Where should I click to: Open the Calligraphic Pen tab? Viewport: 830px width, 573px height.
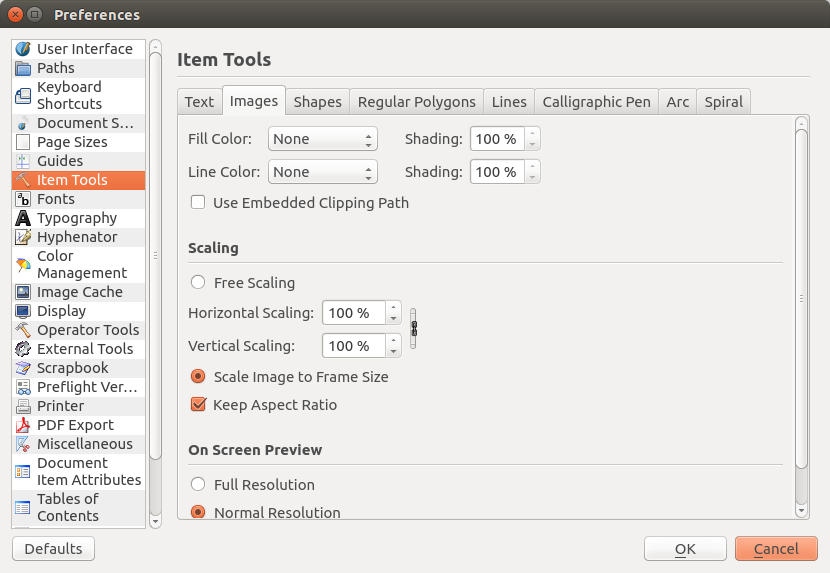(596, 102)
